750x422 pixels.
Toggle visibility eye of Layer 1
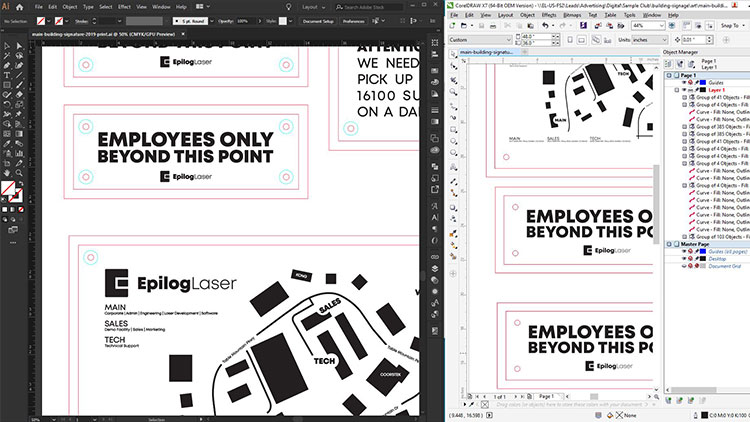684,89
